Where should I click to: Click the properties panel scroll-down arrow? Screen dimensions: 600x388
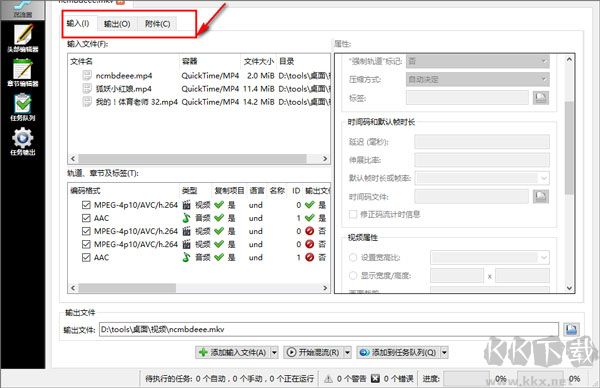(569, 288)
